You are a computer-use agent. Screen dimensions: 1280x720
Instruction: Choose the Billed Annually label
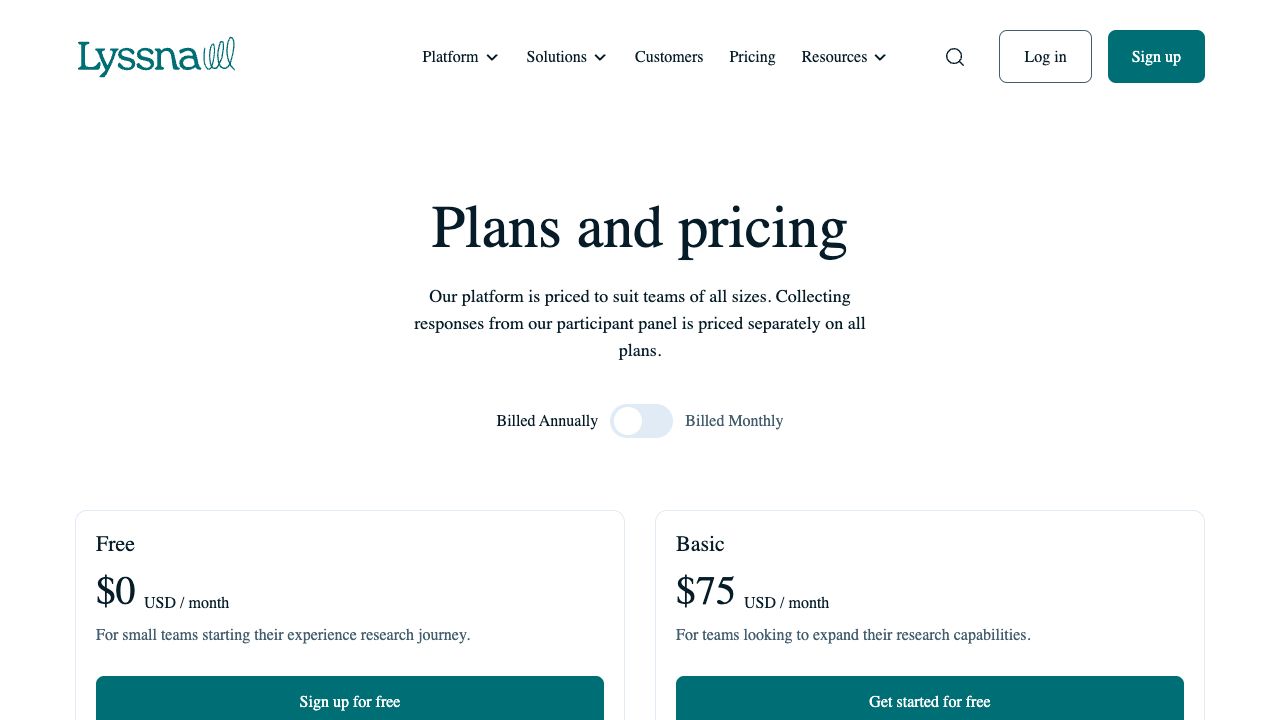click(x=547, y=421)
